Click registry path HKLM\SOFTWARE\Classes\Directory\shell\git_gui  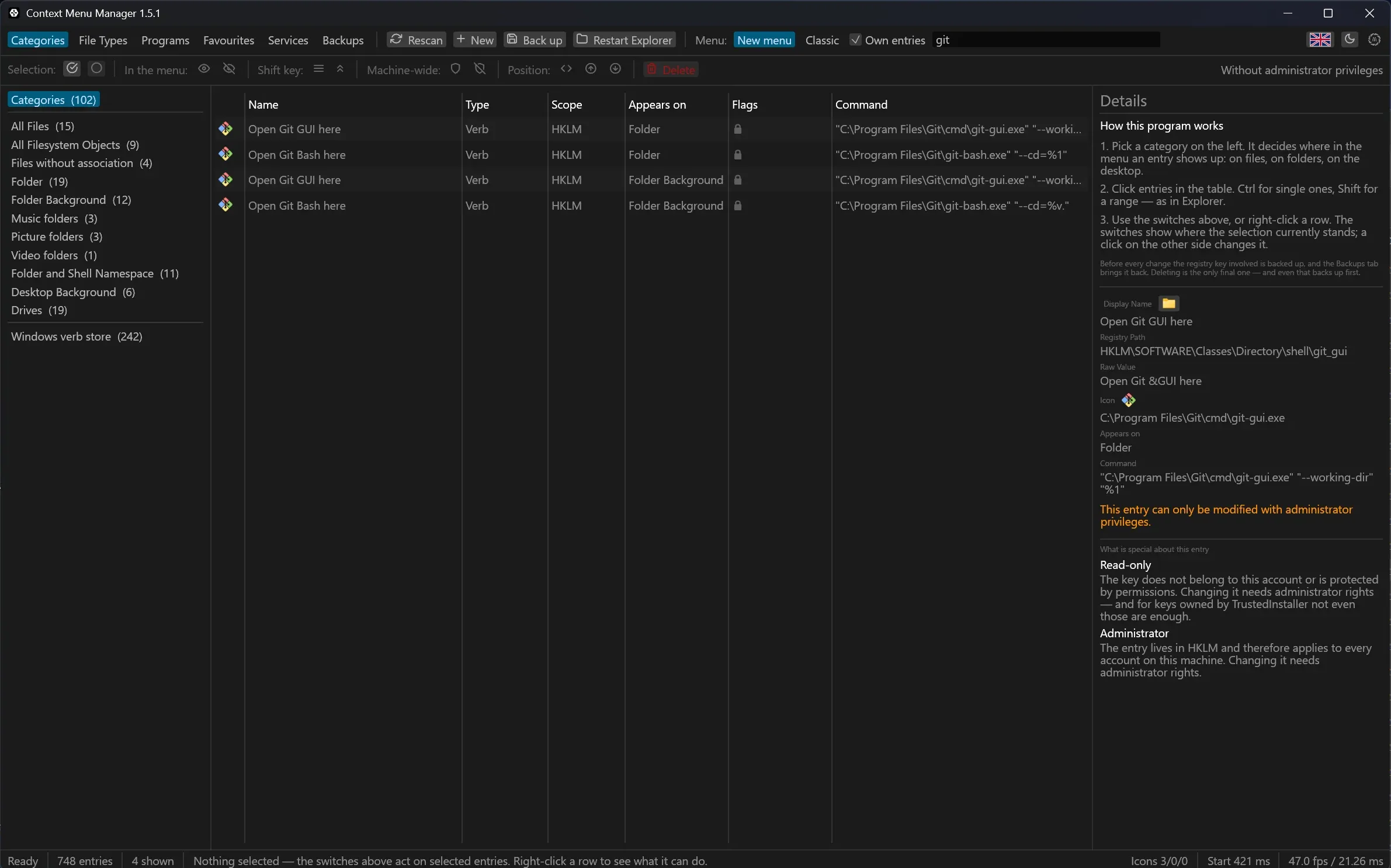click(1223, 351)
